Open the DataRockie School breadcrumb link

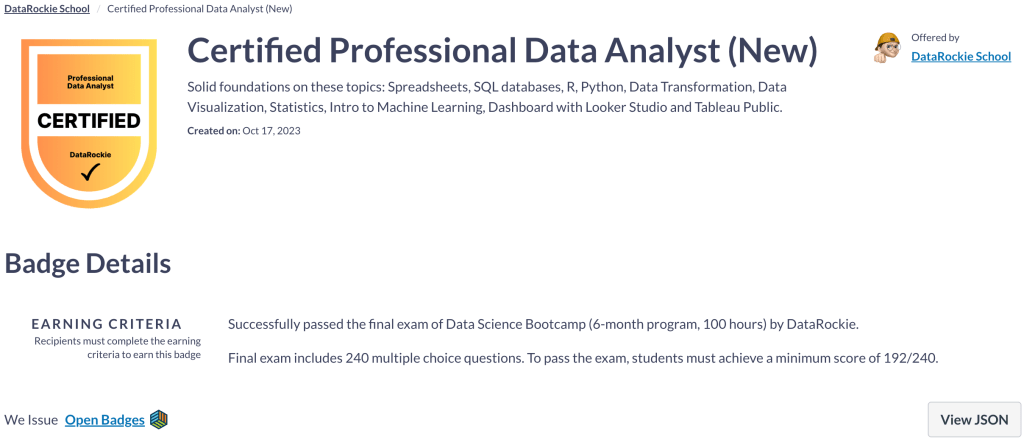pos(47,9)
